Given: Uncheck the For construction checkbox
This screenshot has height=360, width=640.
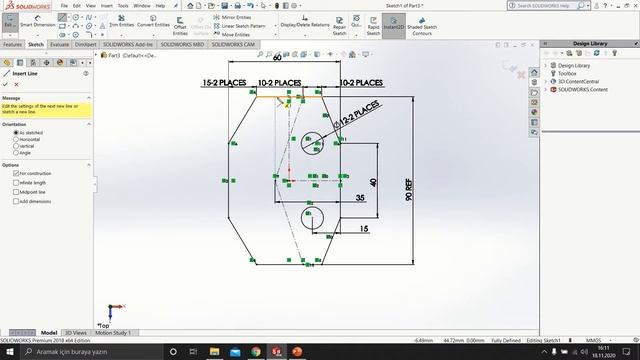Looking at the screenshot, I should tap(16, 173).
